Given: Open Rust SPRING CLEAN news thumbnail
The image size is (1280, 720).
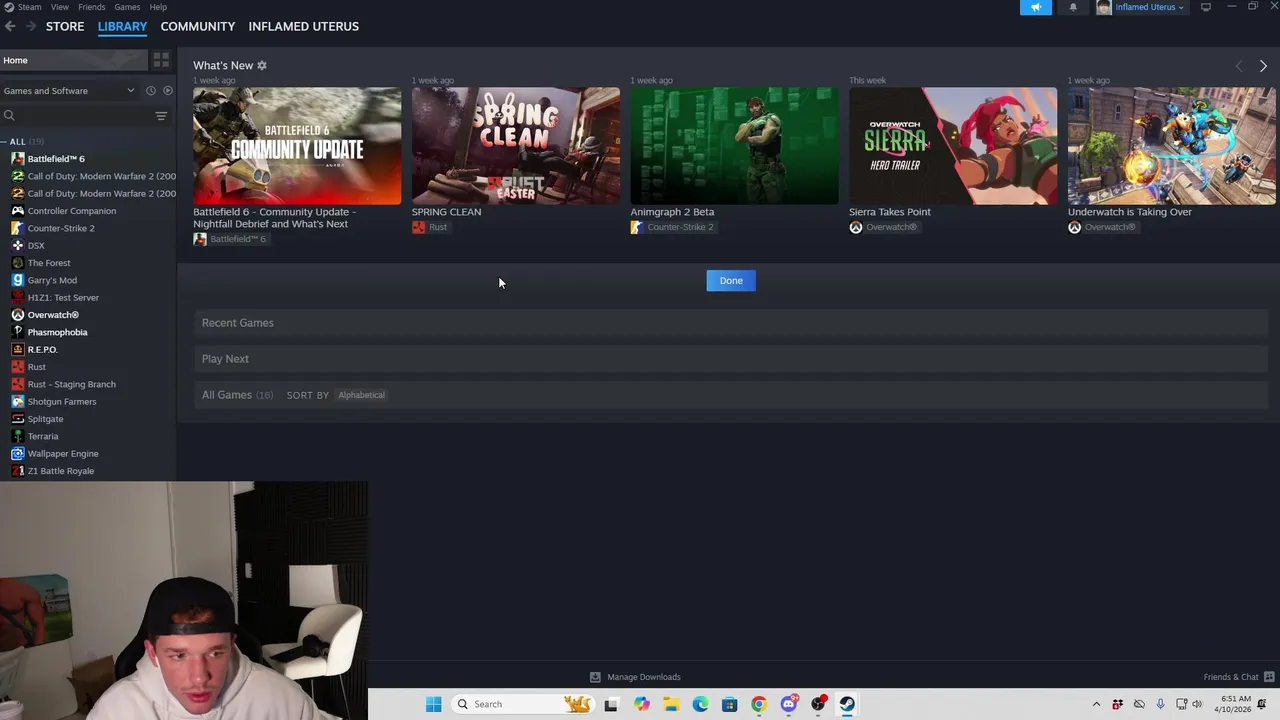Looking at the screenshot, I should tap(516, 146).
